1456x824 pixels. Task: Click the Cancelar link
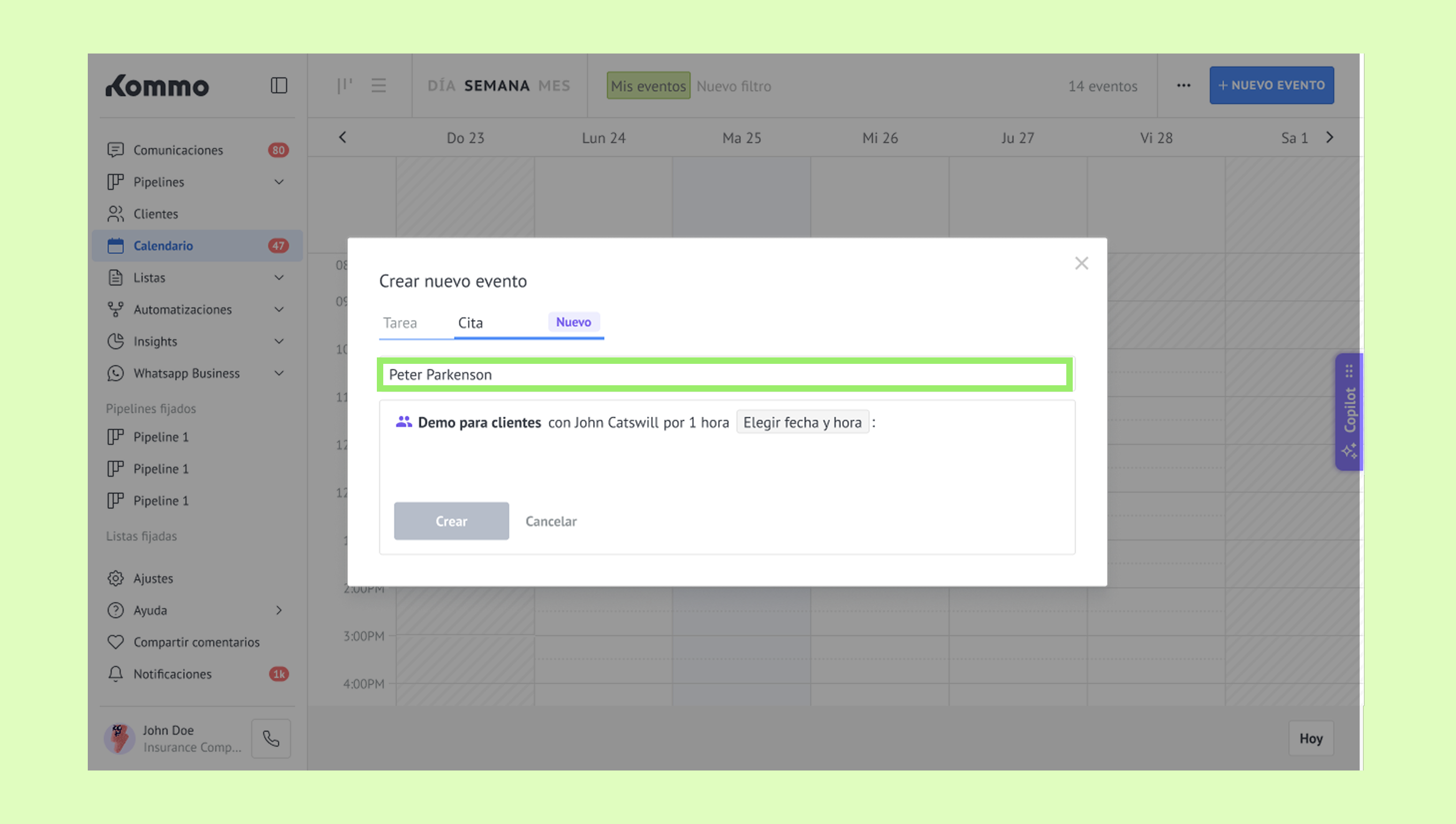(550, 521)
